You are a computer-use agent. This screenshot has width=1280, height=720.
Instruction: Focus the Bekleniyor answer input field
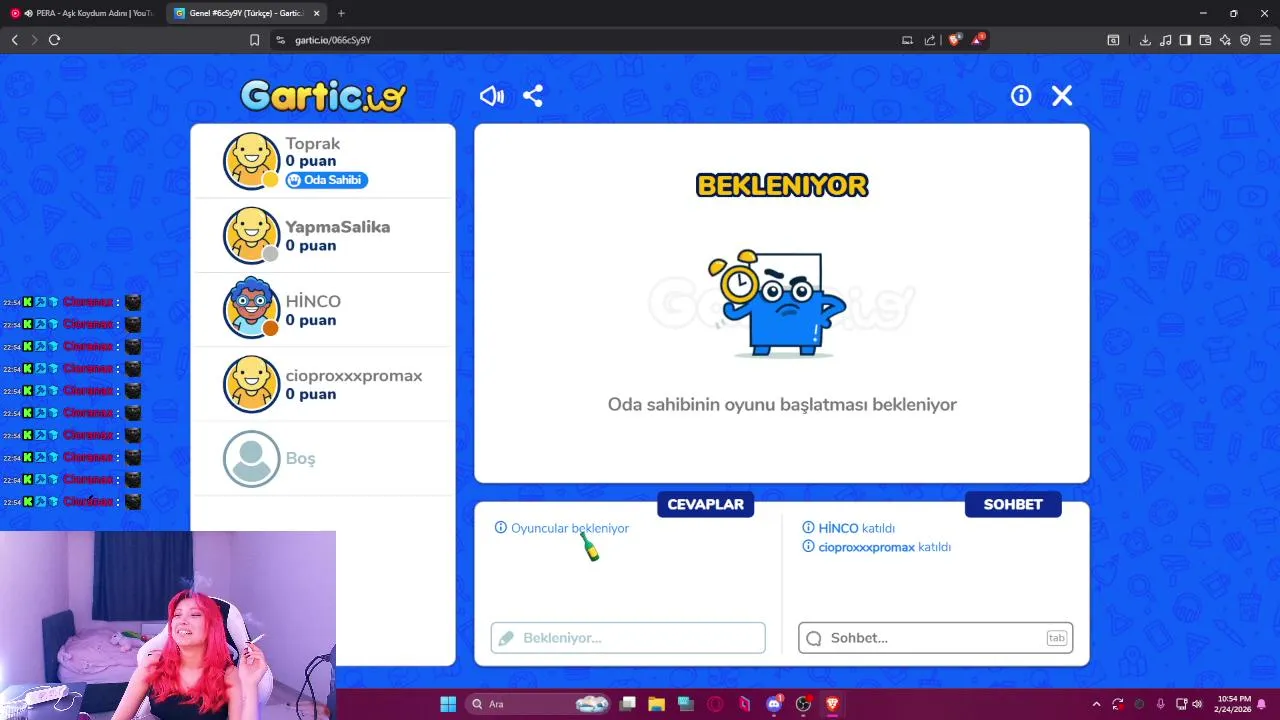[628, 638]
